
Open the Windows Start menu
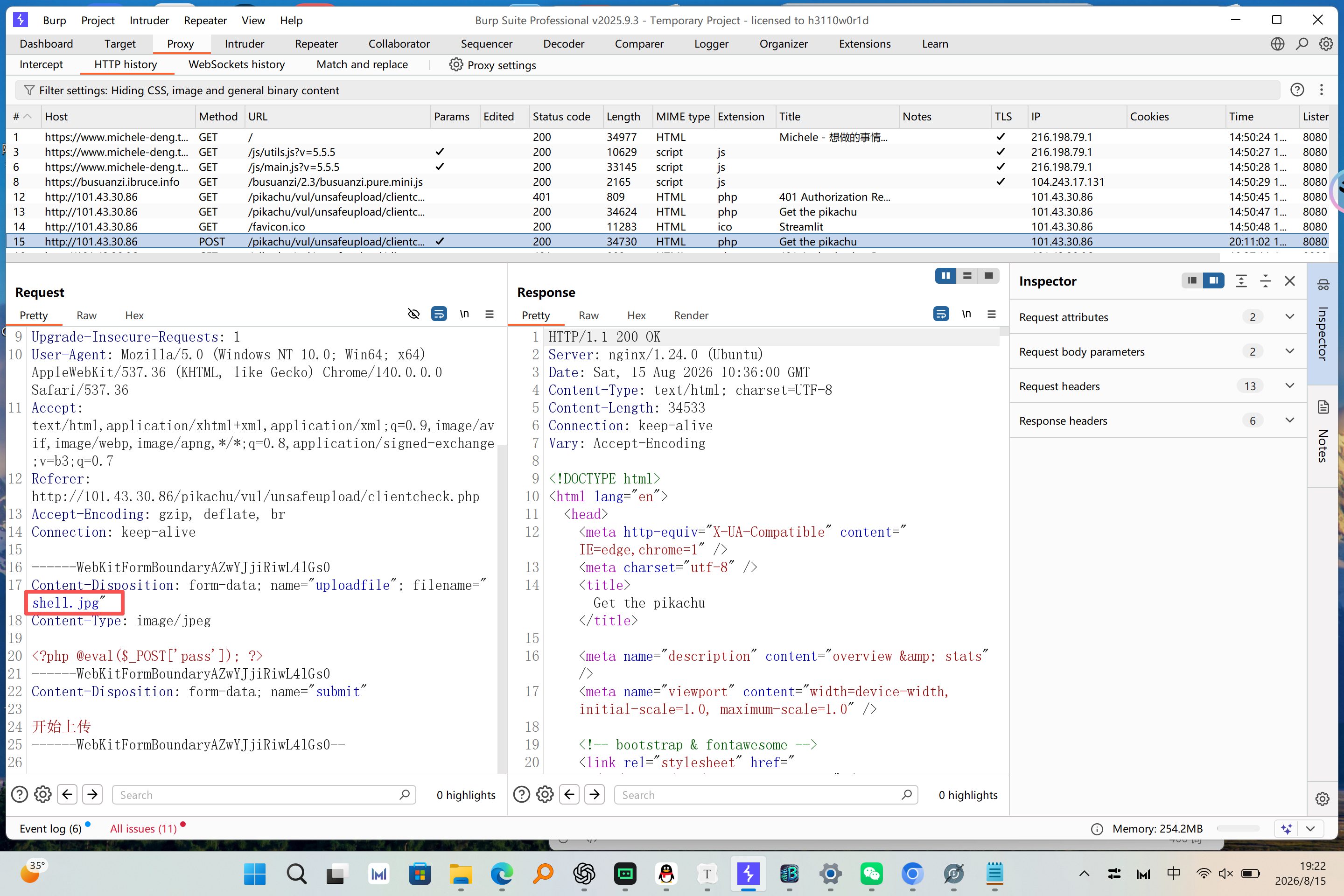pyautogui.click(x=255, y=874)
